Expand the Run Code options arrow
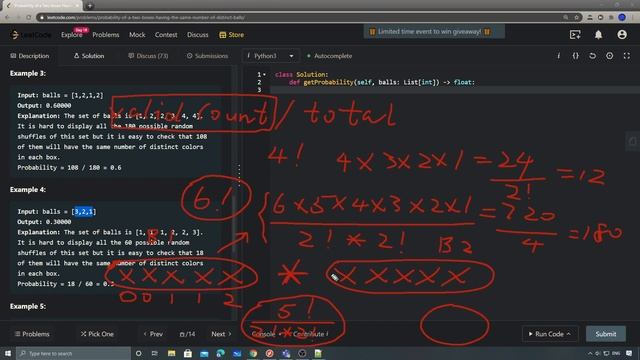 pos(569,334)
